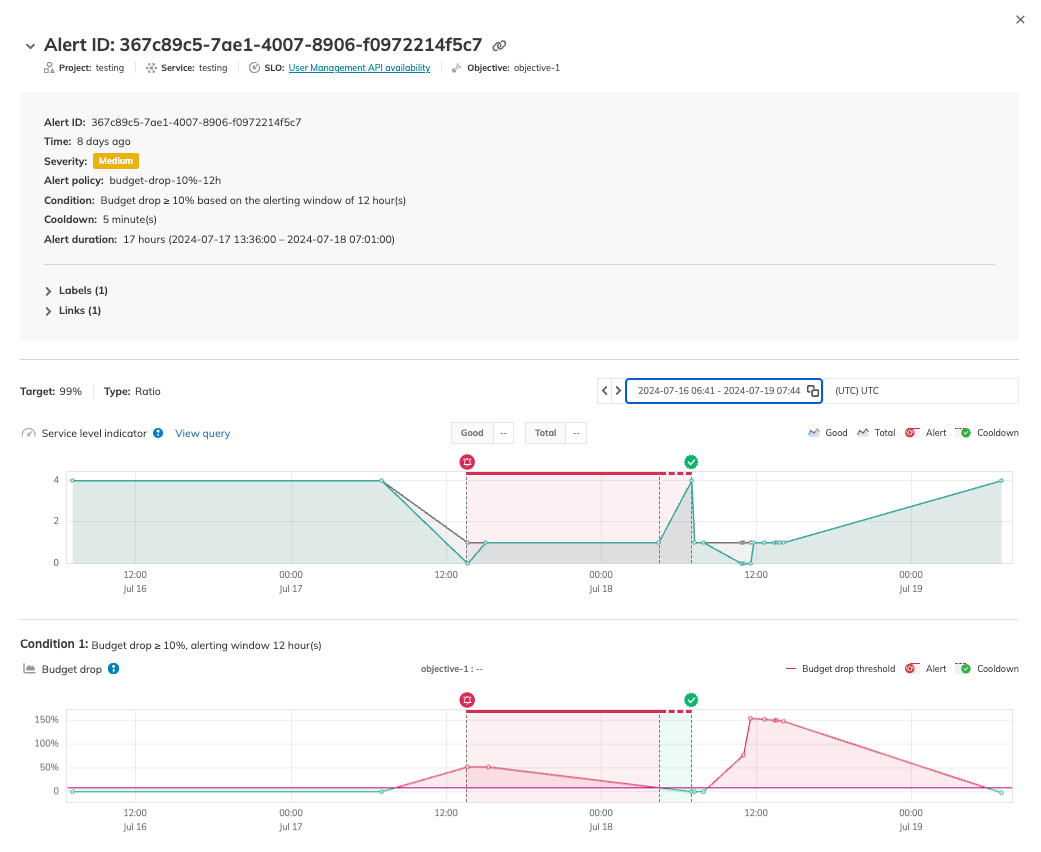Viewport: 1041px width, 852px height.
Task: Click Budget drop info icon
Action: point(114,669)
